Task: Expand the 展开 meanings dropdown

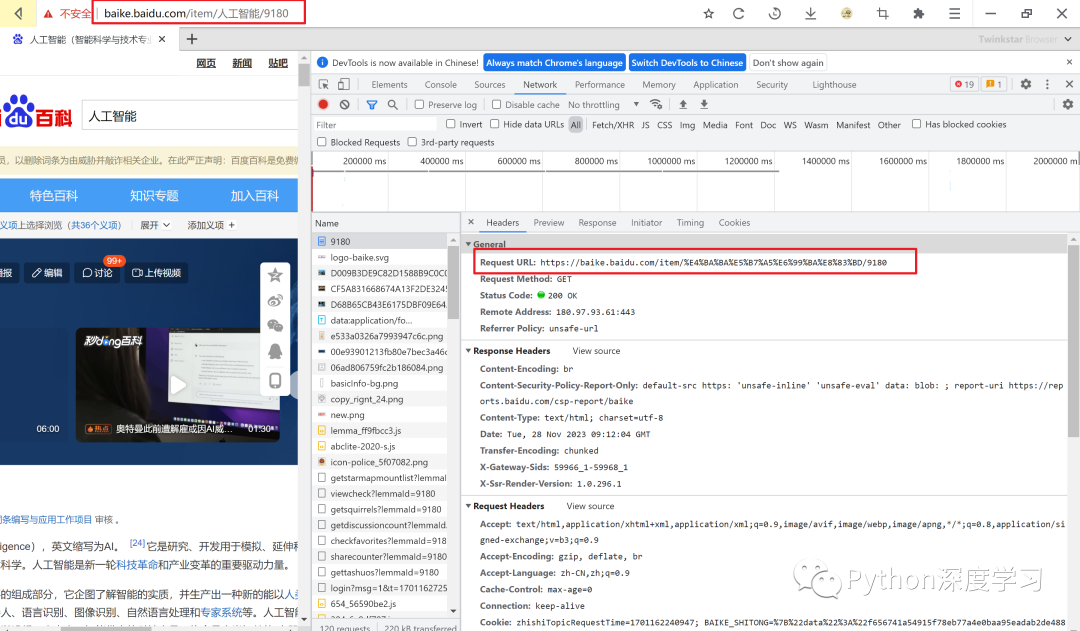Action: 156,225
